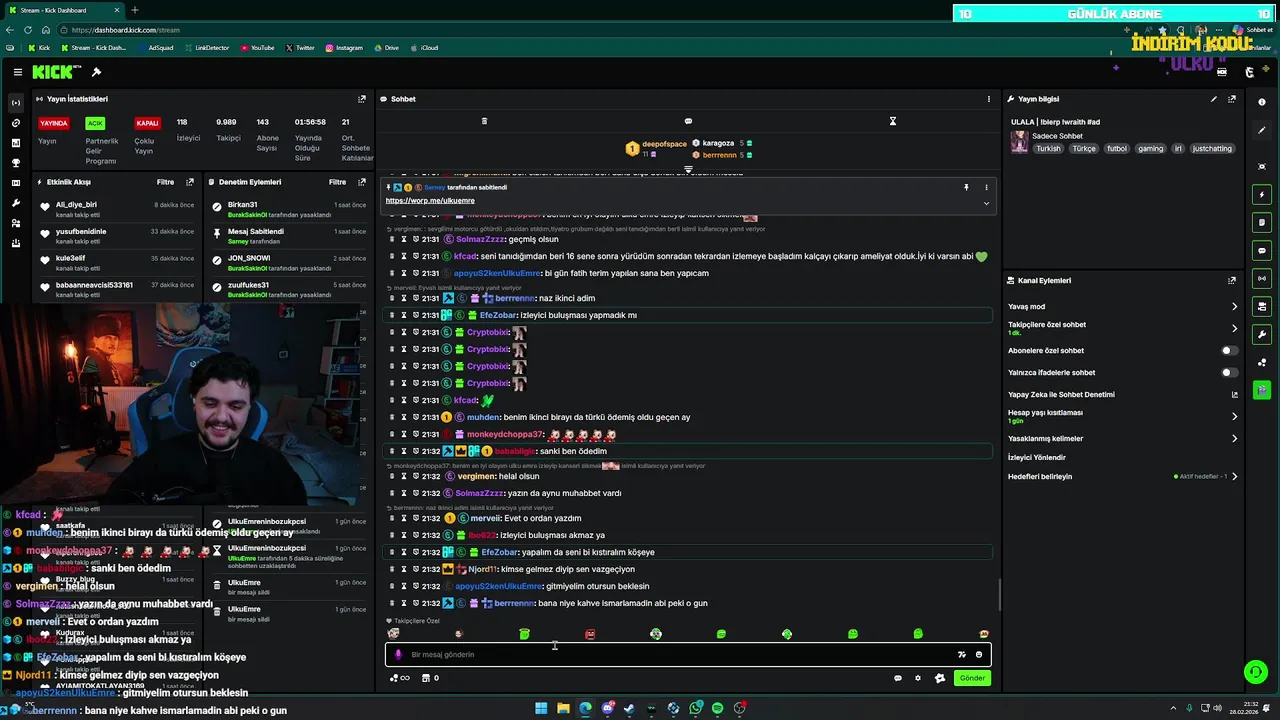Click the chat panel scrollbar
Screen dimensions: 1280x720
pos(999,597)
